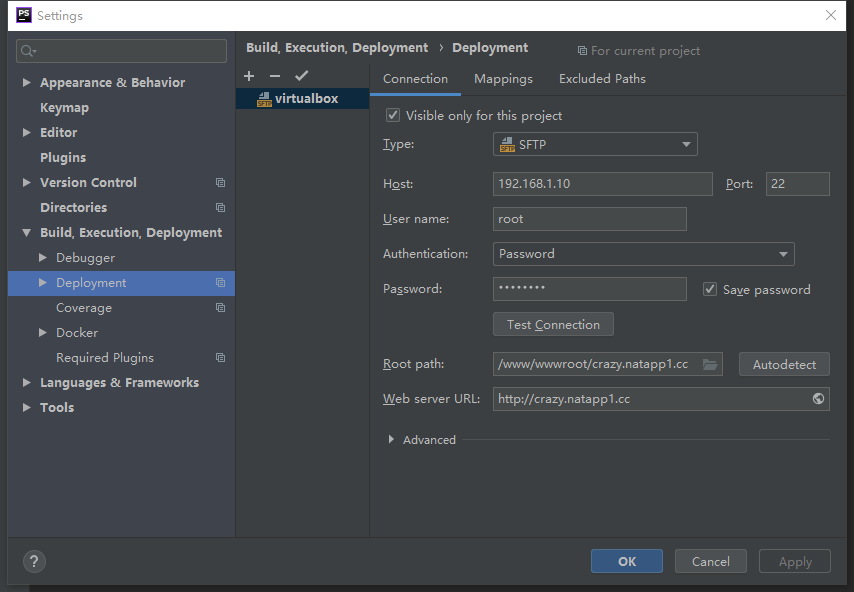Click the User name field
This screenshot has width=854, height=592.
point(589,219)
